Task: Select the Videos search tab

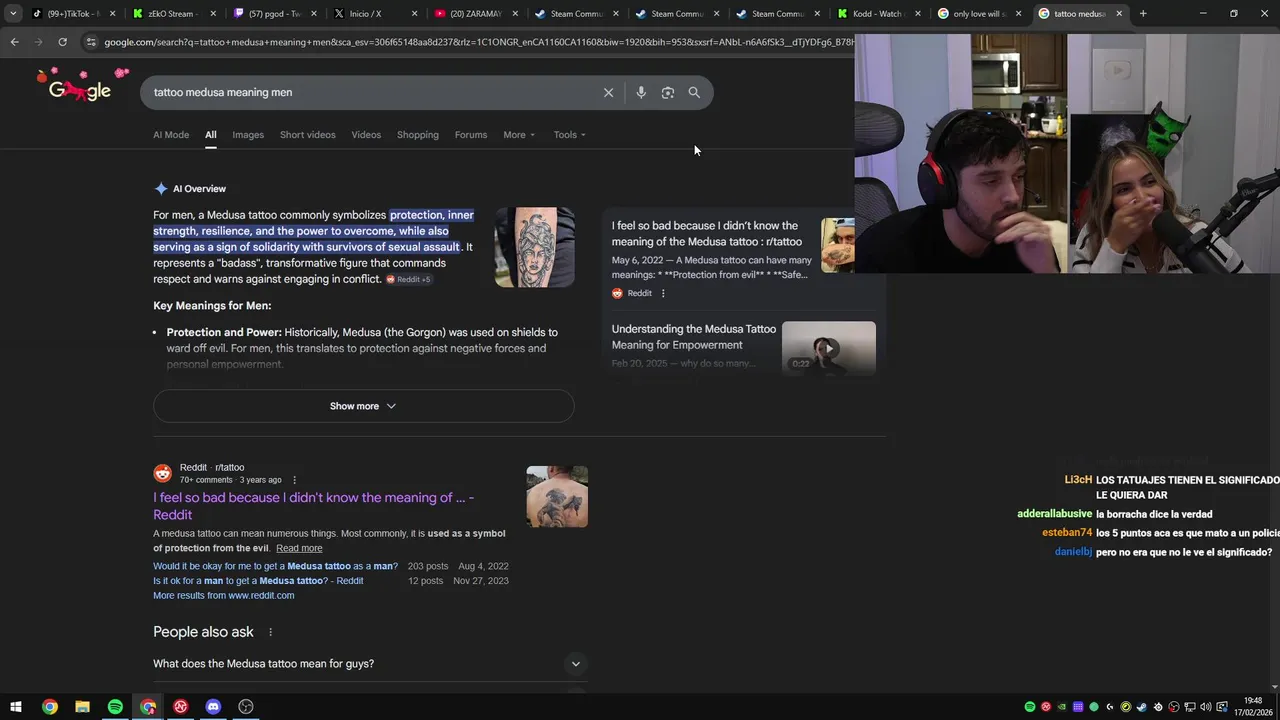Action: click(366, 135)
